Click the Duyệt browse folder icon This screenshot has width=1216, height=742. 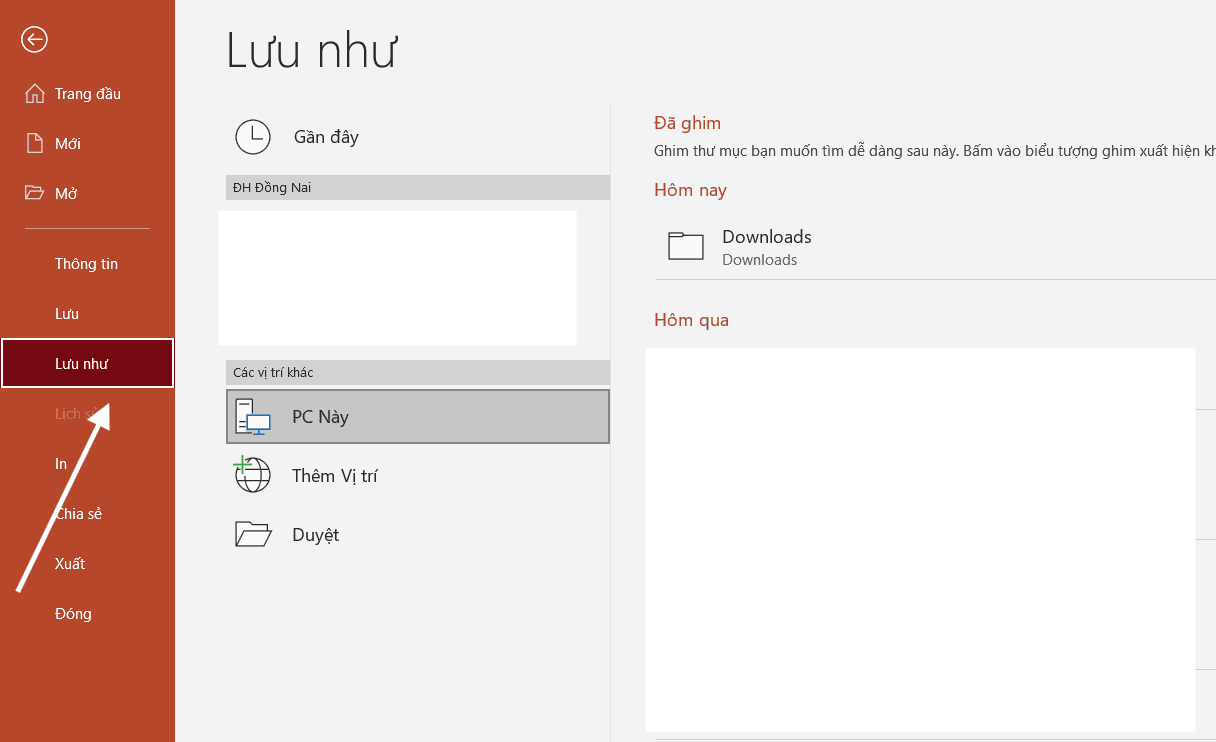[x=253, y=534]
